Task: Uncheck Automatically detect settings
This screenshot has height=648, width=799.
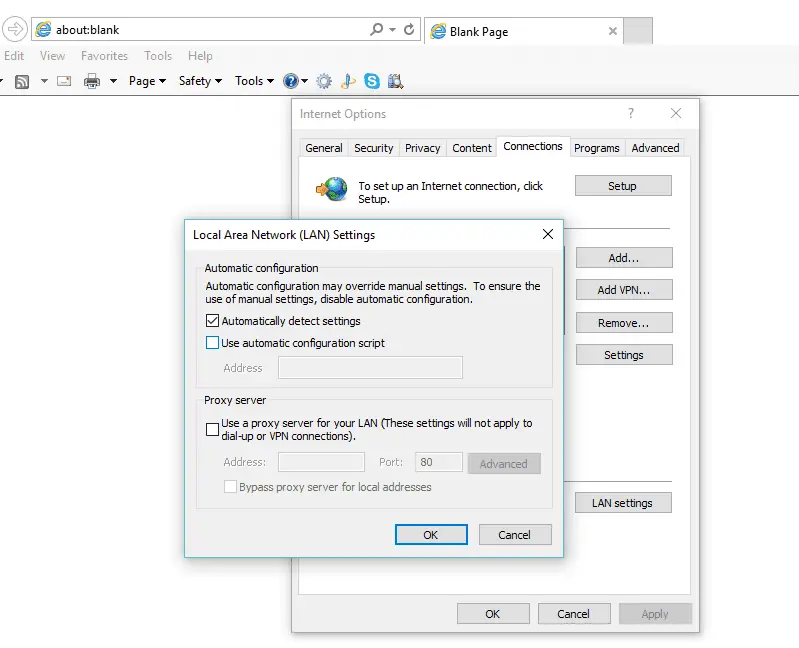Action: click(x=212, y=321)
